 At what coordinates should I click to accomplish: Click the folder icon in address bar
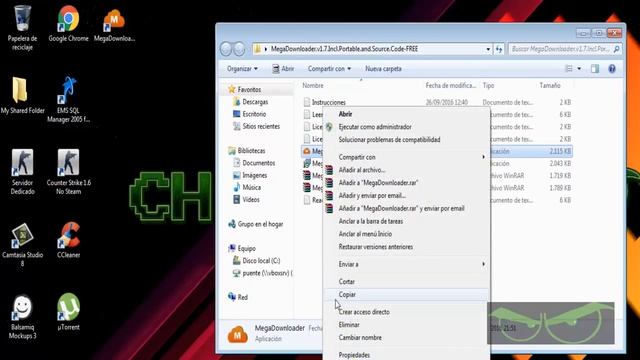258,49
